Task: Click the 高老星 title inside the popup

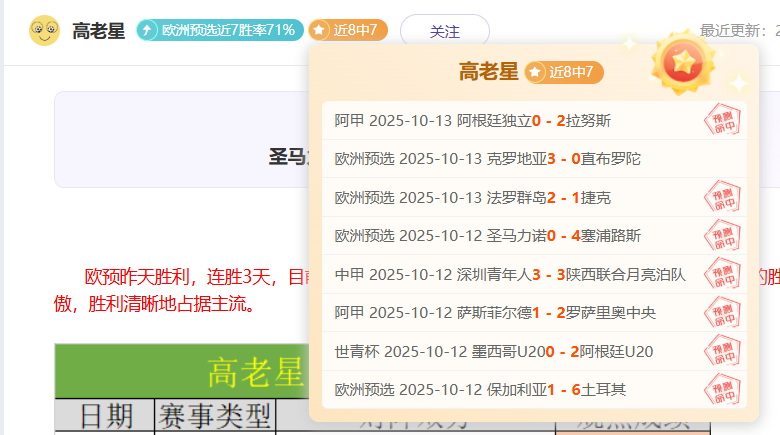Action: (488, 72)
